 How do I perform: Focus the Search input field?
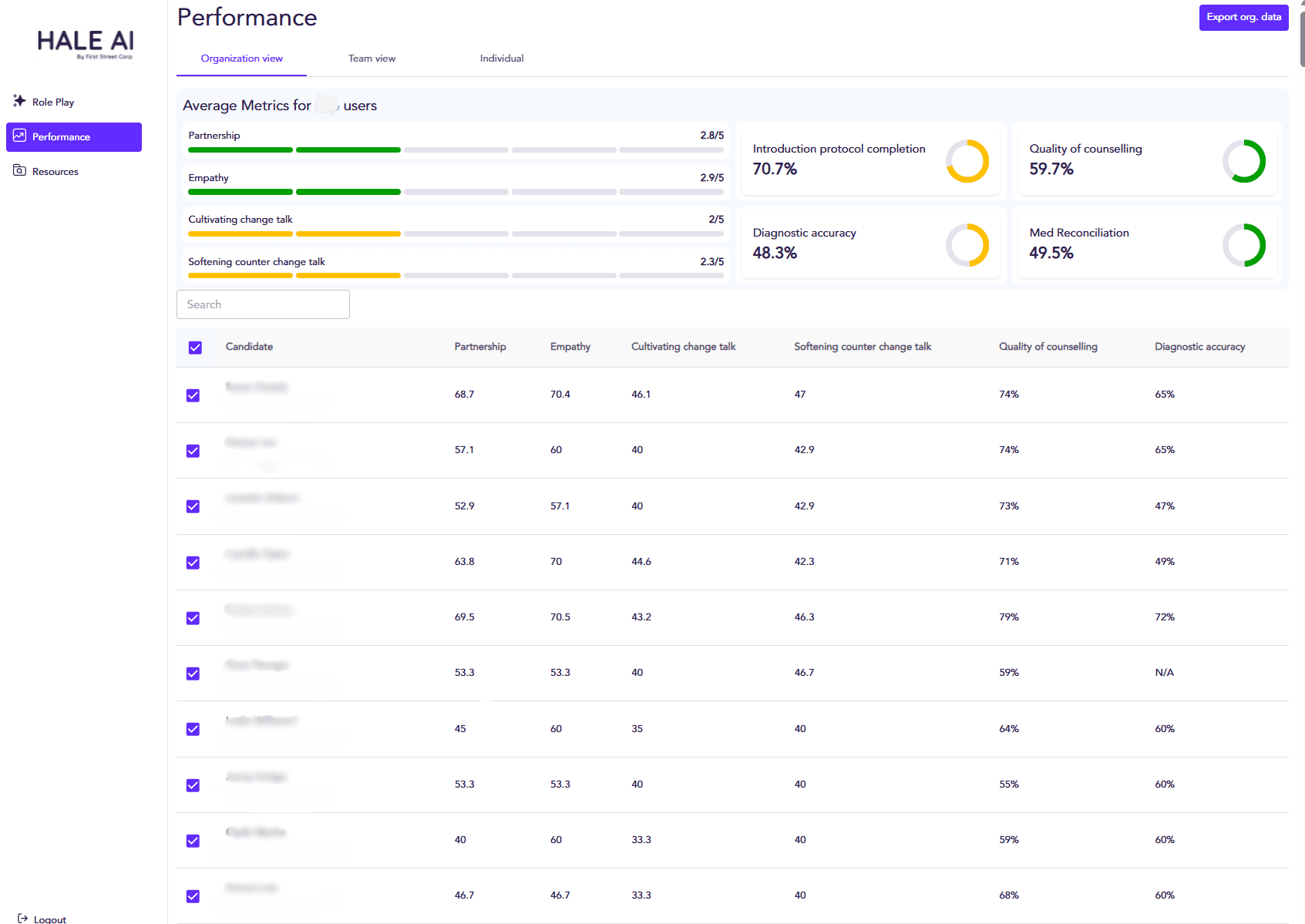point(263,304)
